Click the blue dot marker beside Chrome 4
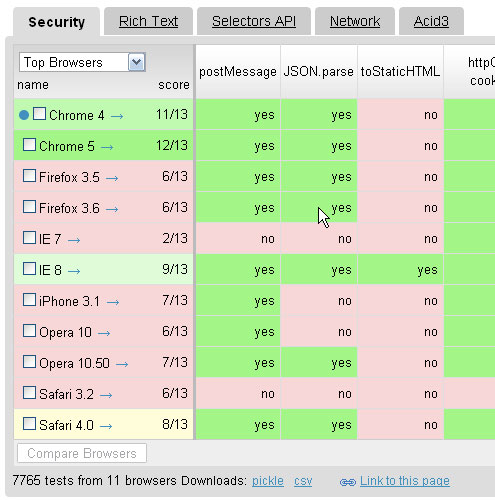The image size is (495, 500). click(24, 115)
